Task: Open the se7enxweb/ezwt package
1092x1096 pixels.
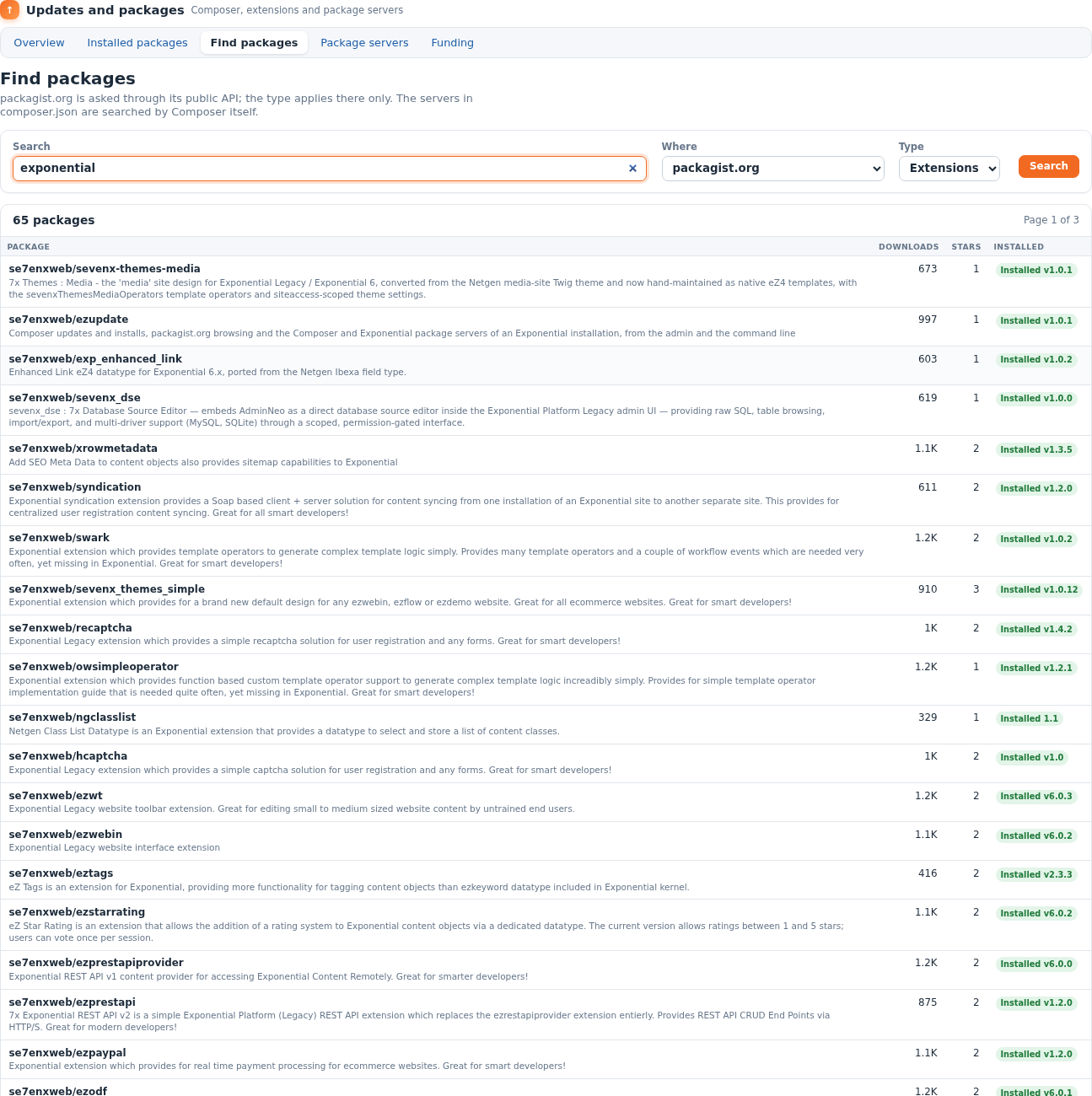Action: (56, 796)
